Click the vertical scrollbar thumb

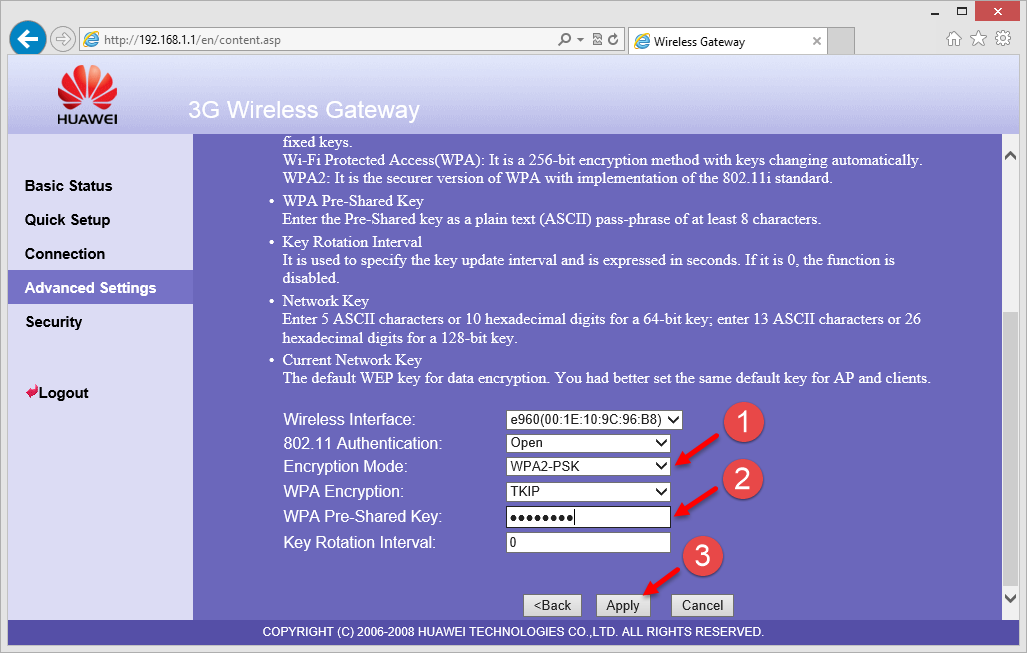1010,447
